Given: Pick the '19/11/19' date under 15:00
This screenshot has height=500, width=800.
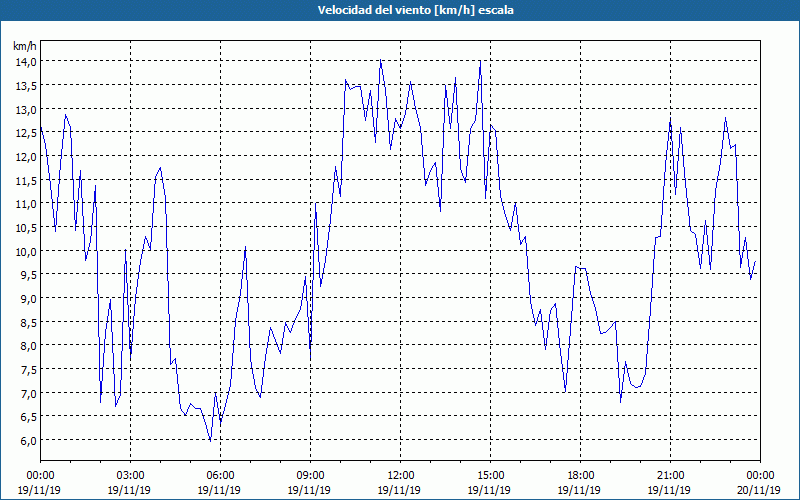Looking at the screenshot, I should (x=489, y=490).
